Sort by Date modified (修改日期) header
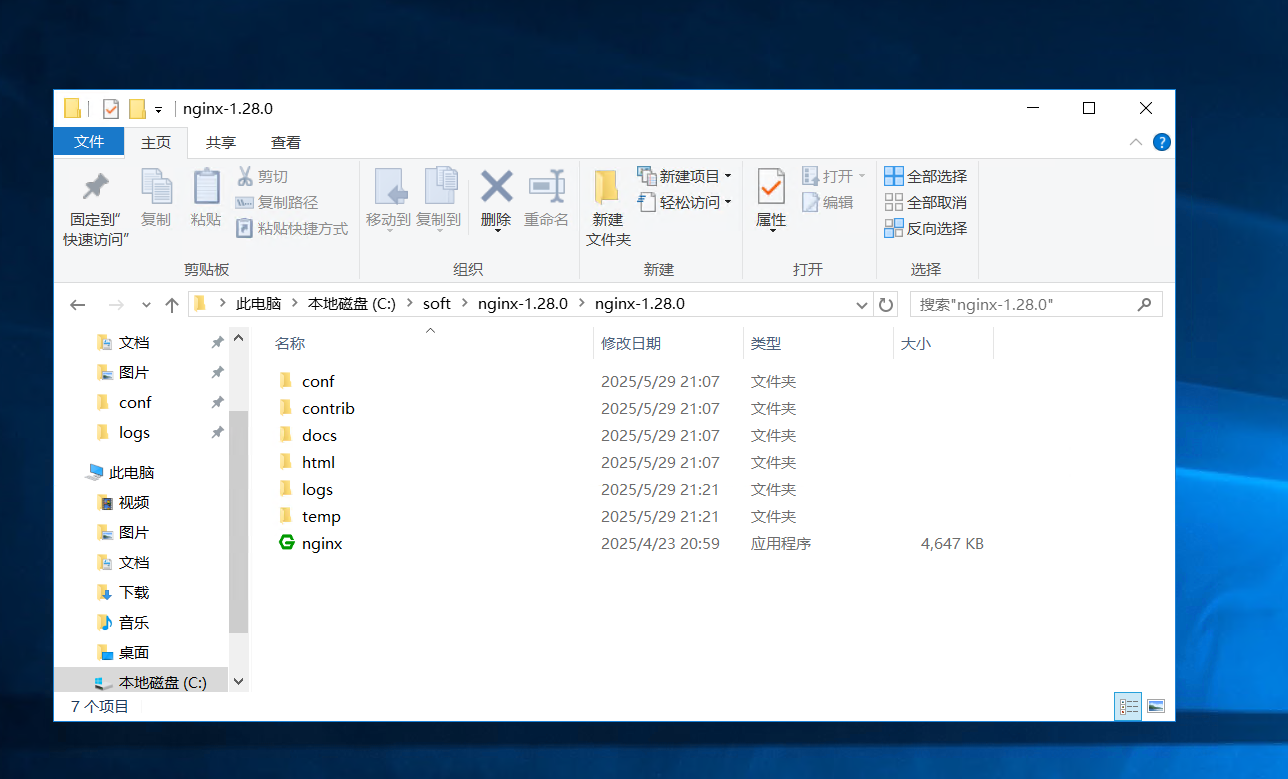The width and height of the screenshot is (1288, 779). click(631, 343)
